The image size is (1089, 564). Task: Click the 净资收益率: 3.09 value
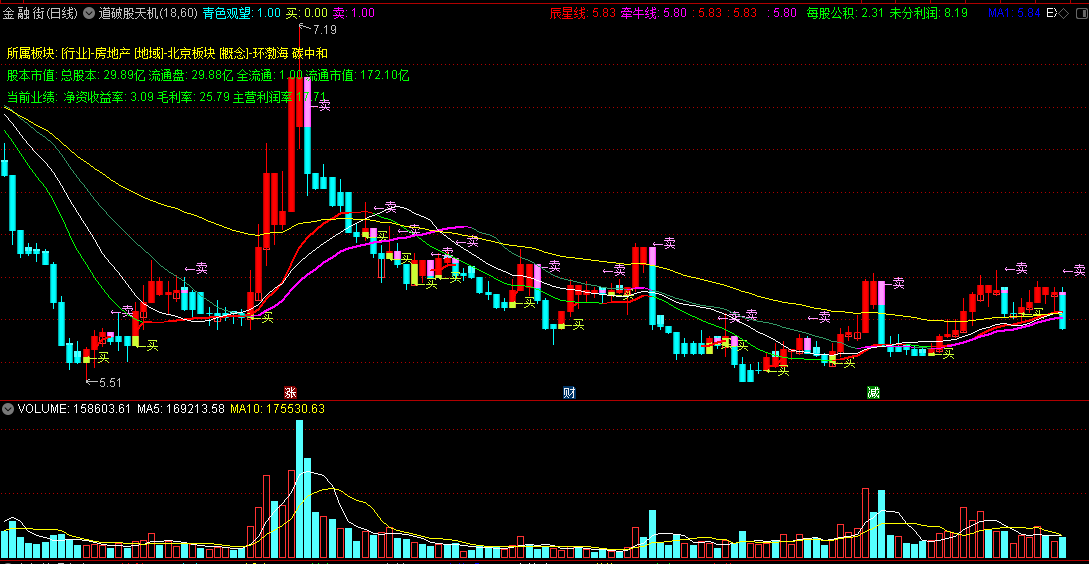click(108, 97)
